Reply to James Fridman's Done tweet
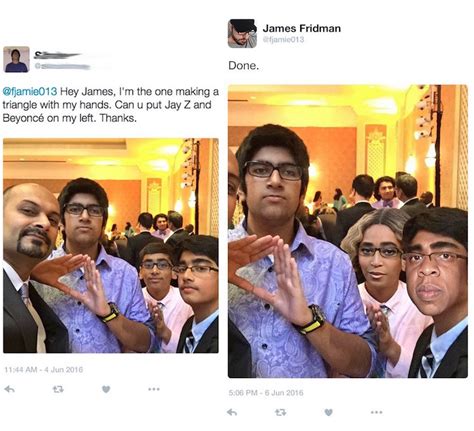474x431 pixels. (x=232, y=412)
